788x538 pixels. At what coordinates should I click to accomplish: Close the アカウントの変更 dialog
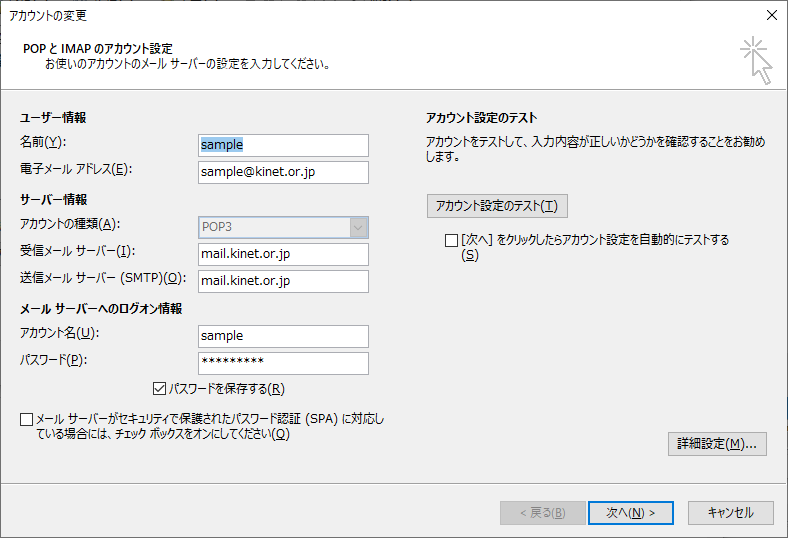coord(772,15)
